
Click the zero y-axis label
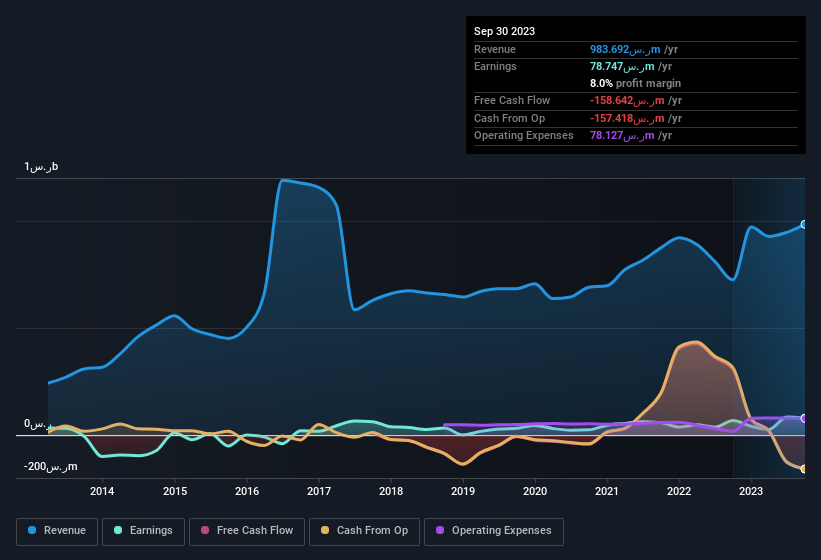[x=38, y=424]
